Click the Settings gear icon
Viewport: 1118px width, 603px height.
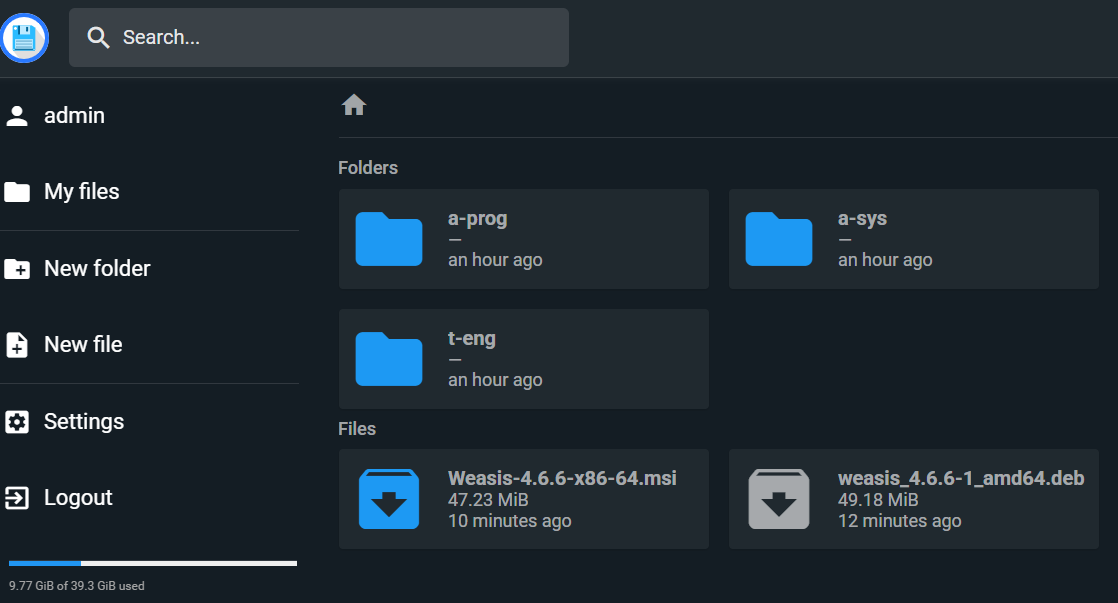coord(17,422)
